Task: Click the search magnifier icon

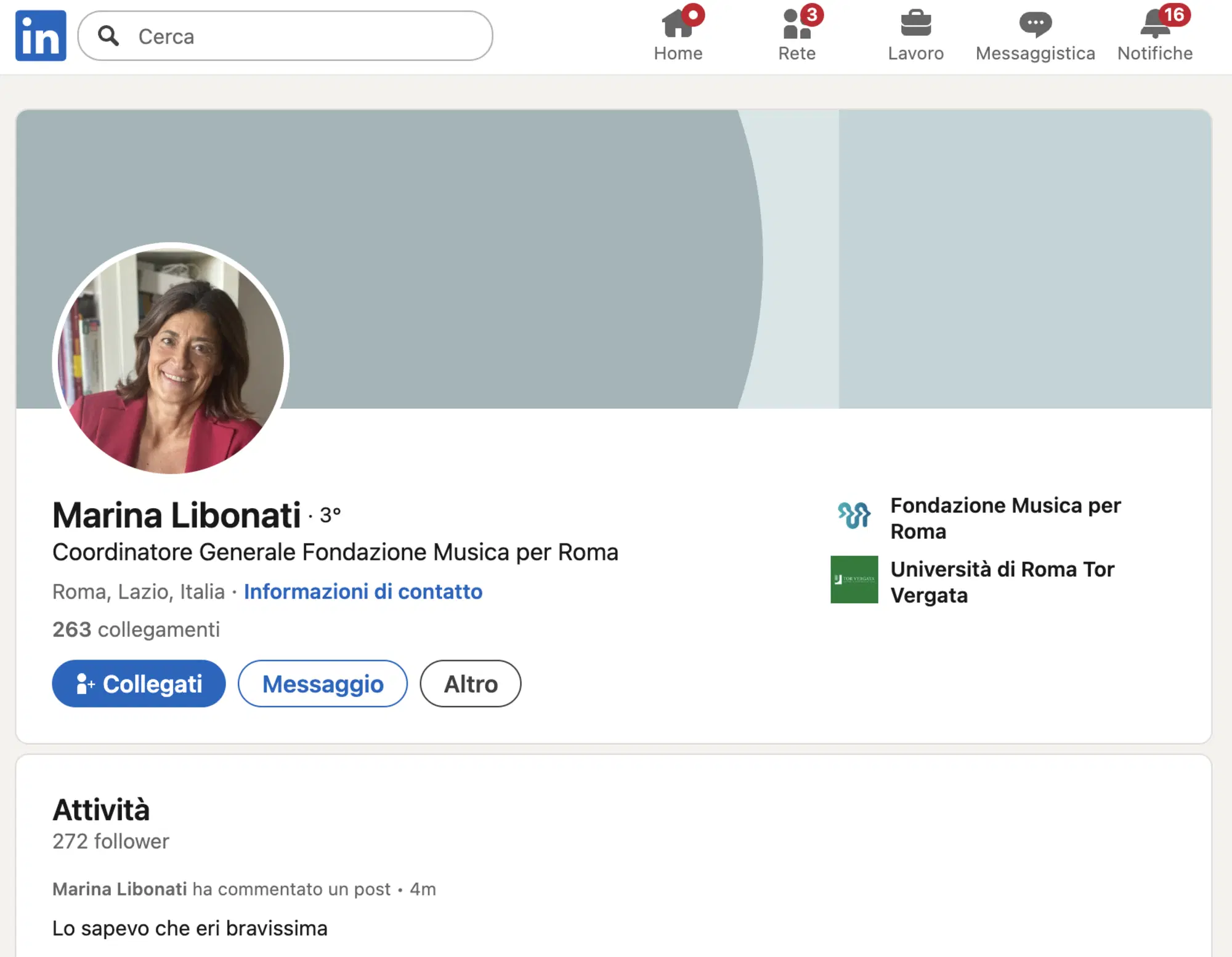Action: 108,36
